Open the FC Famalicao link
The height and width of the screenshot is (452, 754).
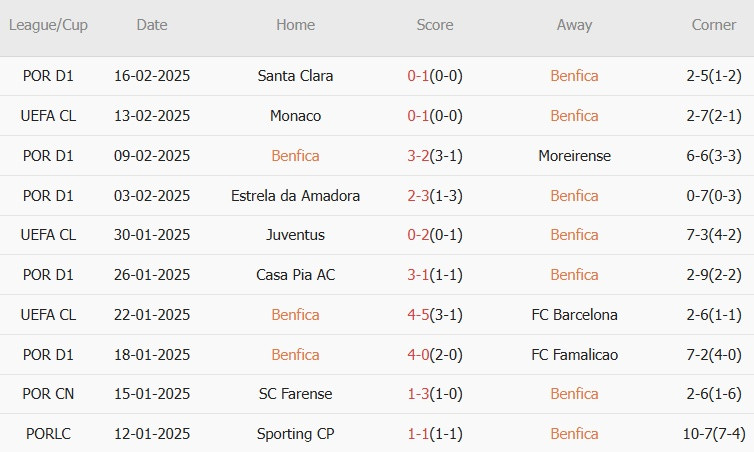coord(574,354)
